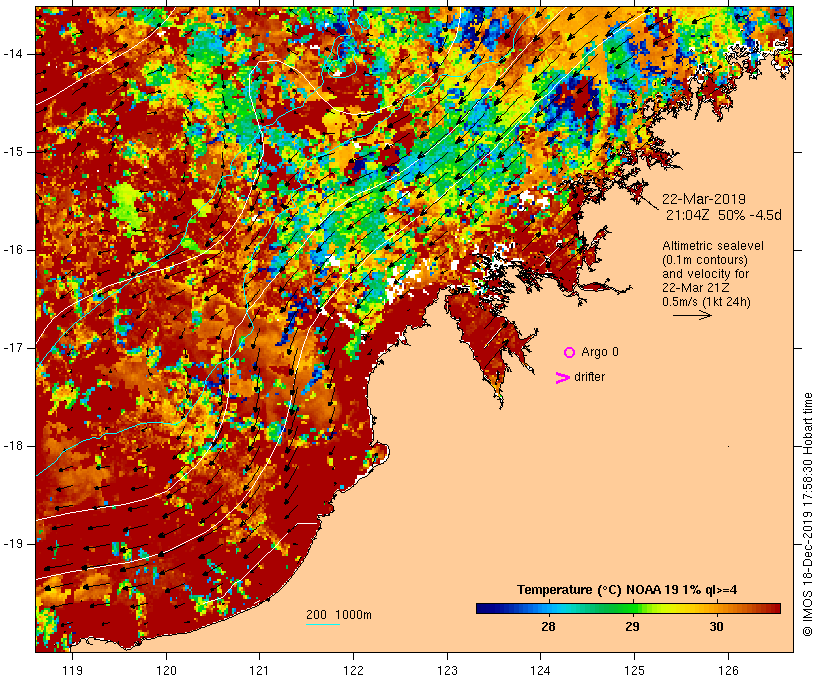
Task: Click the 28 value on temperature scale
Action: pos(548,626)
